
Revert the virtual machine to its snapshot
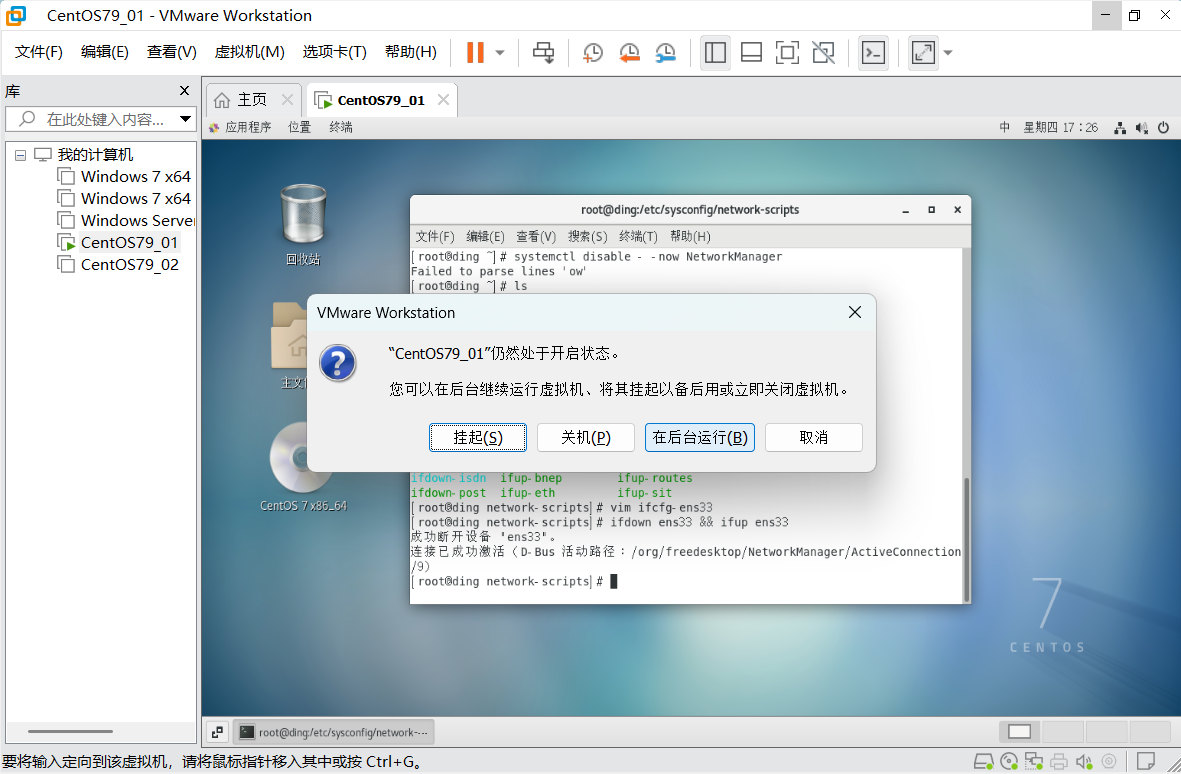[x=629, y=53]
